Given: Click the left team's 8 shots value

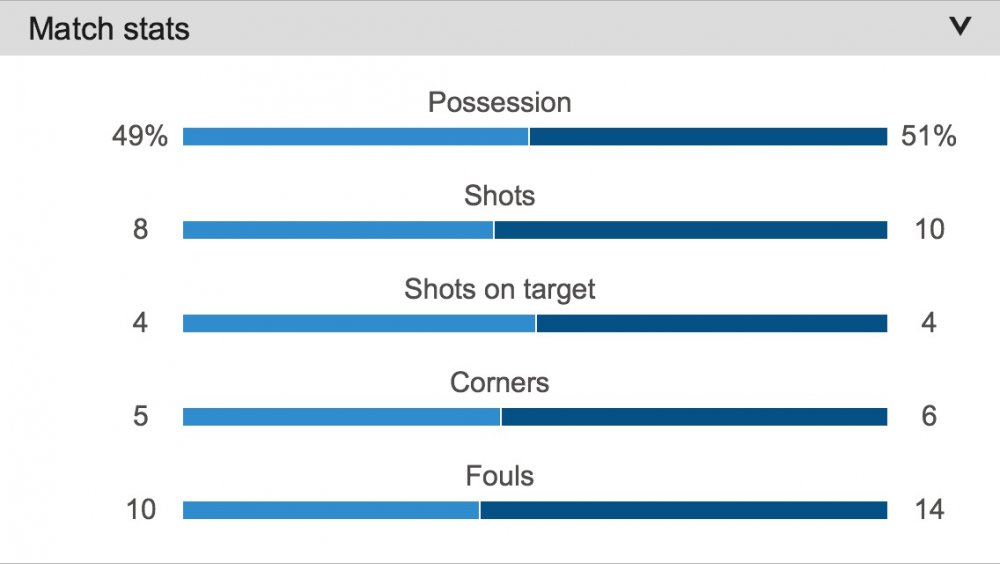Looking at the screenshot, I should (140, 230).
